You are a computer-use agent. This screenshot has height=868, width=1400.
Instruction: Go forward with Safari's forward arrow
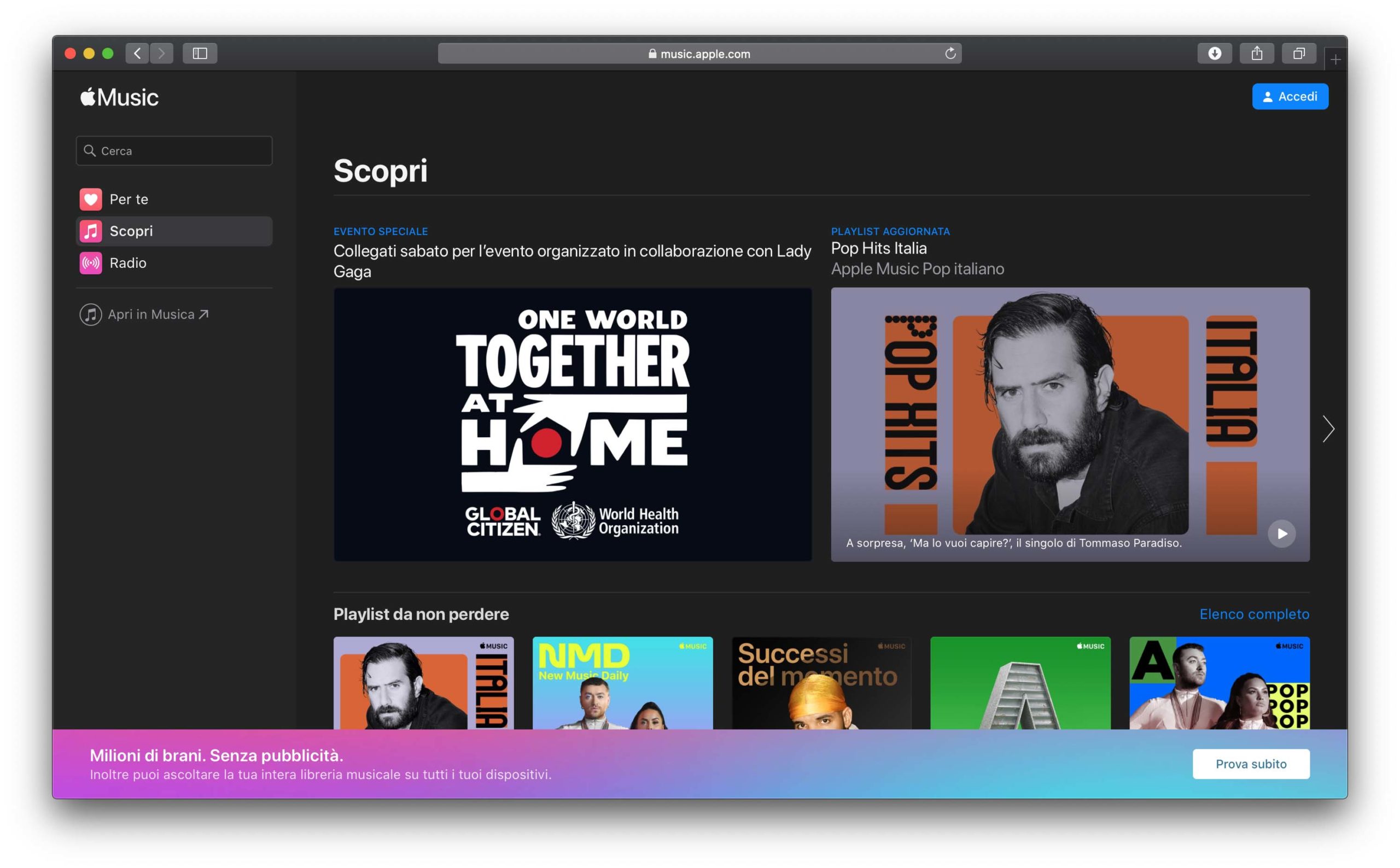click(x=161, y=54)
